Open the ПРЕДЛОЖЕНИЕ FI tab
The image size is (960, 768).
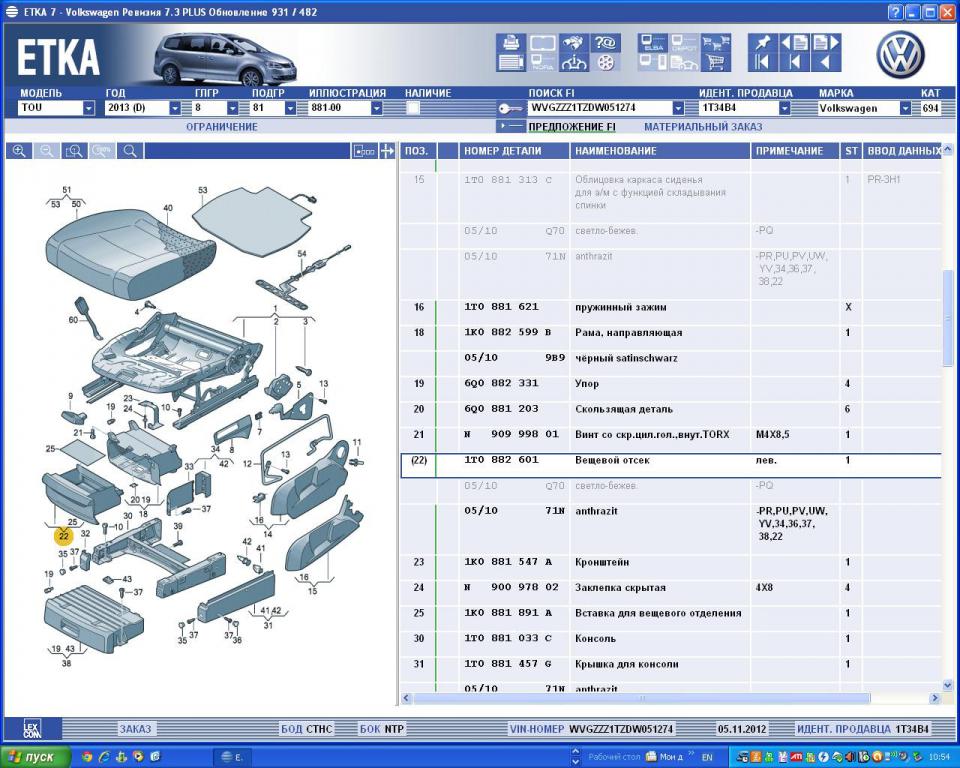(x=572, y=127)
